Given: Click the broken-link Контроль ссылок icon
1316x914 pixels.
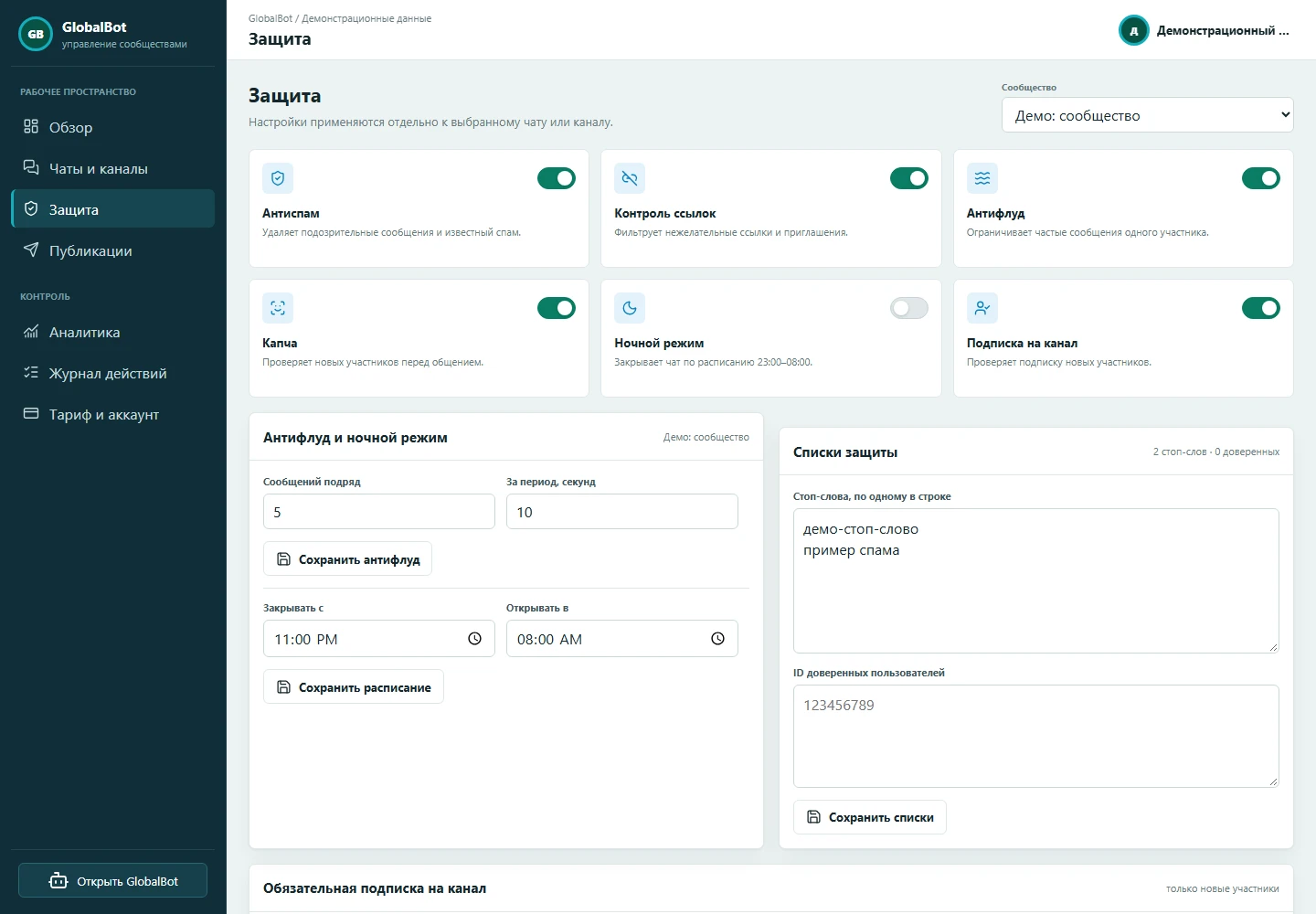Looking at the screenshot, I should [x=630, y=178].
